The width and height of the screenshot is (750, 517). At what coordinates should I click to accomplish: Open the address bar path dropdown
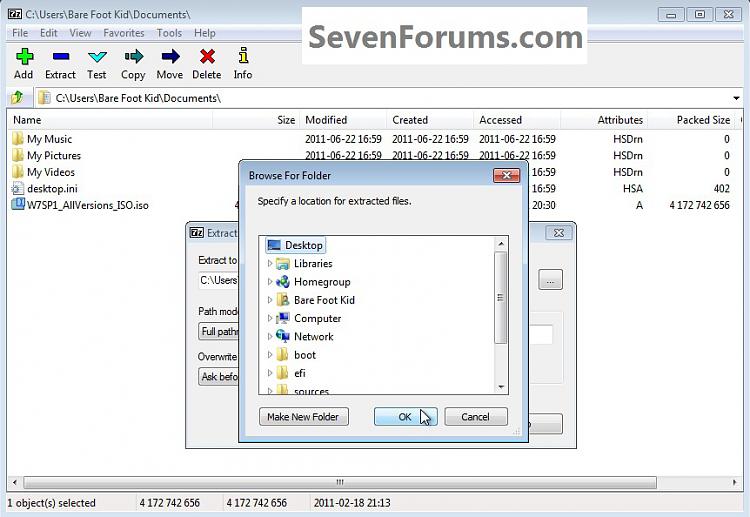click(x=736, y=98)
